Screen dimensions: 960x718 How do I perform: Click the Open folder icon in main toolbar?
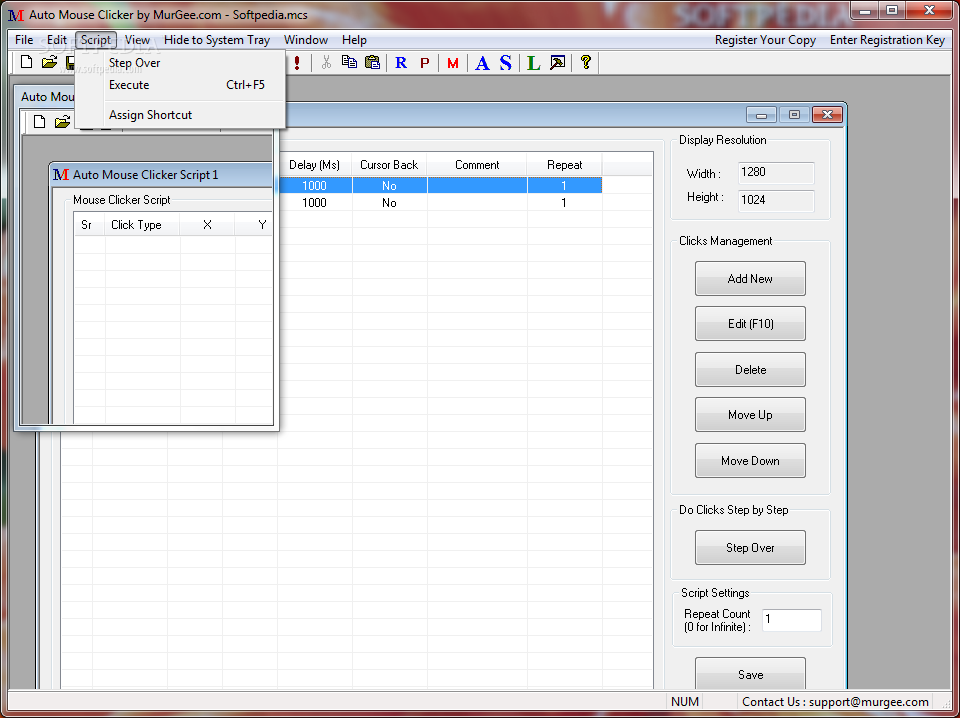point(49,62)
